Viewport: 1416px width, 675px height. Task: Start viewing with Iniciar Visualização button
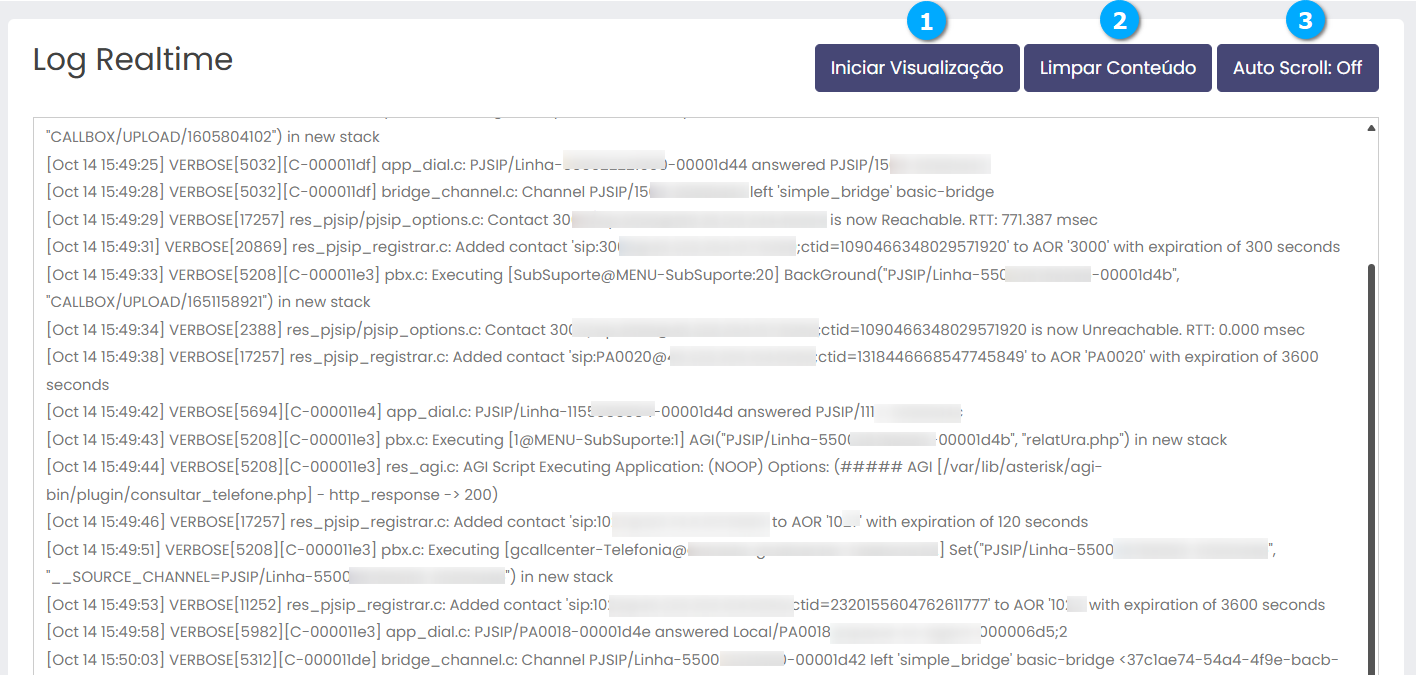coord(916,68)
